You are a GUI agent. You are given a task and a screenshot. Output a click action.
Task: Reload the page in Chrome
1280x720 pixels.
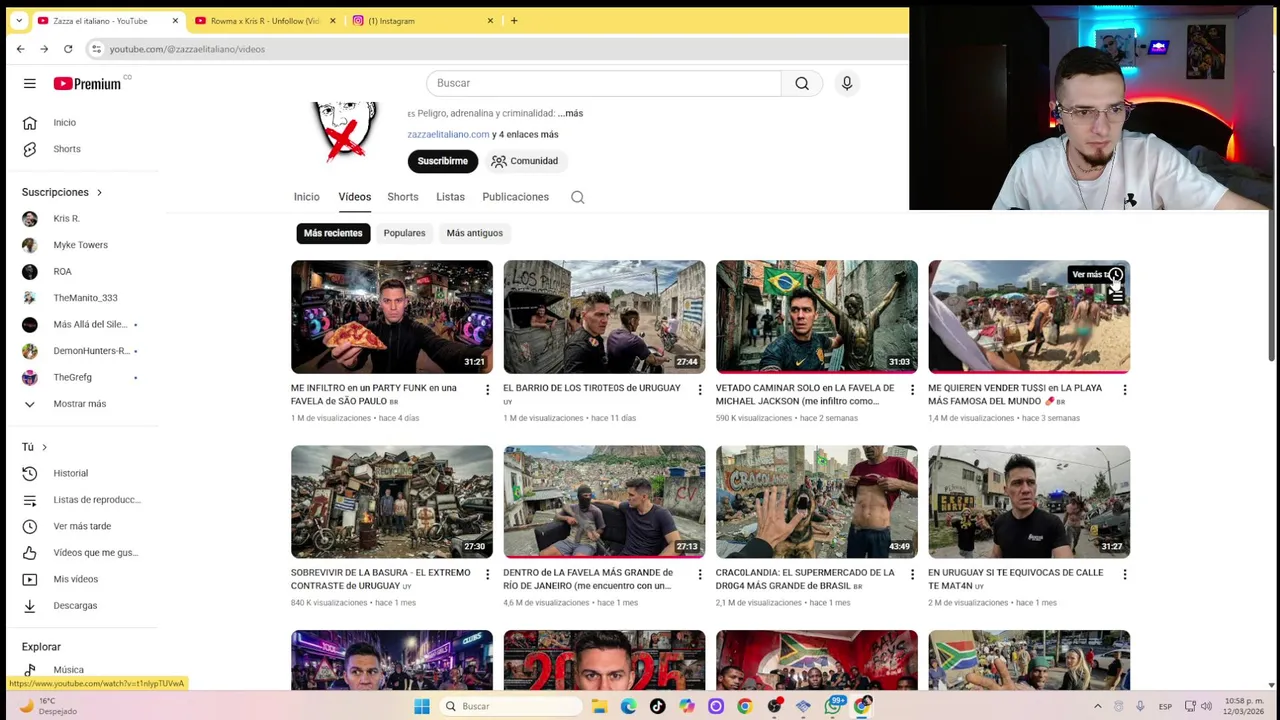pyautogui.click(x=68, y=49)
